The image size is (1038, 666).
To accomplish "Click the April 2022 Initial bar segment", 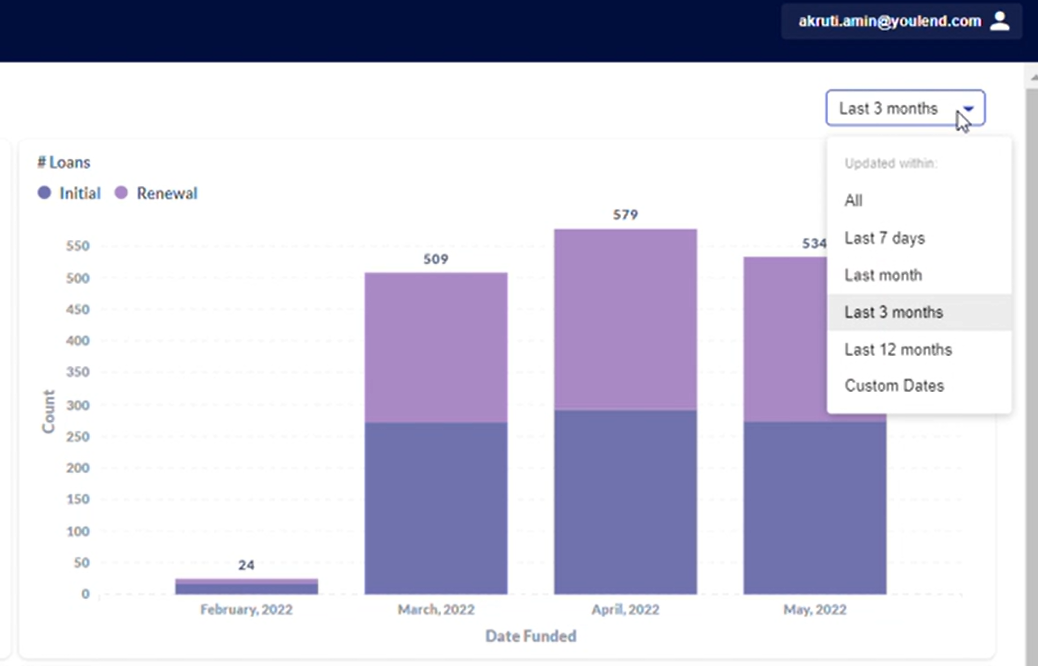I will [x=625, y=502].
